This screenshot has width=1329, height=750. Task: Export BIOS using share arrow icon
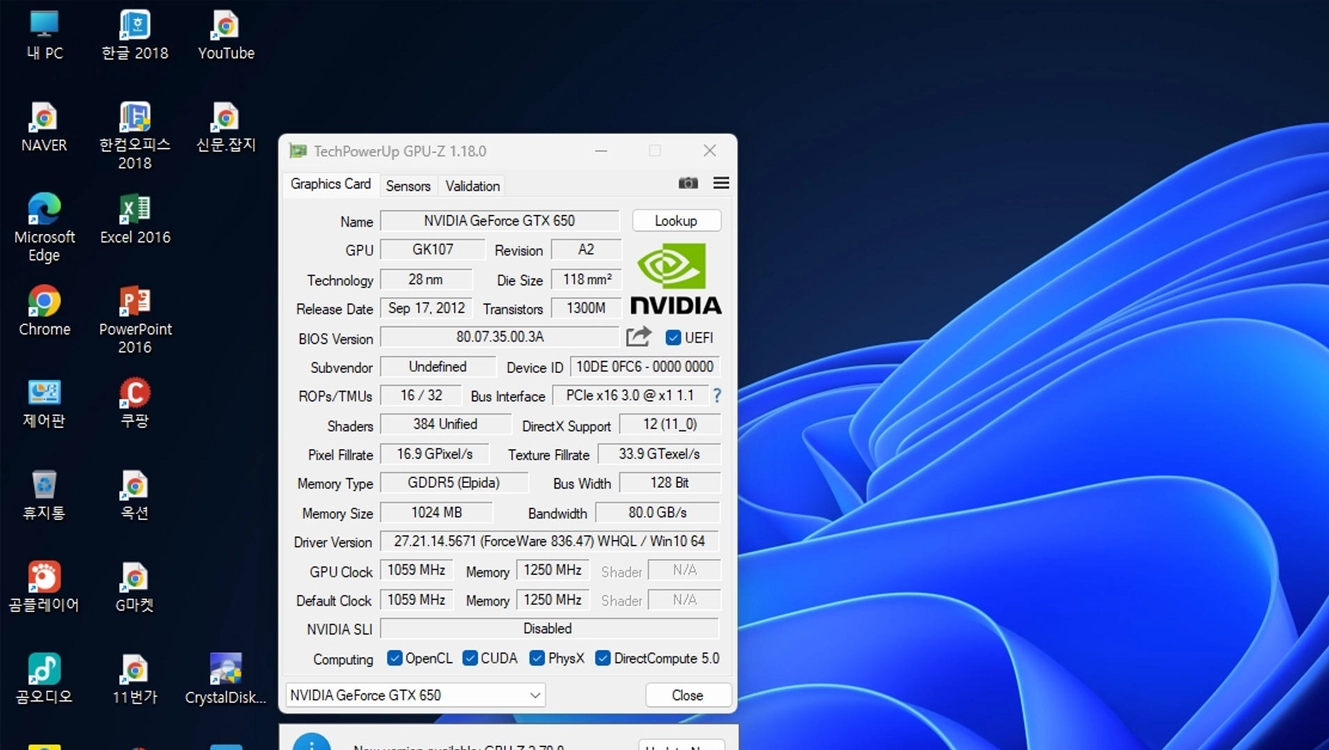point(639,337)
